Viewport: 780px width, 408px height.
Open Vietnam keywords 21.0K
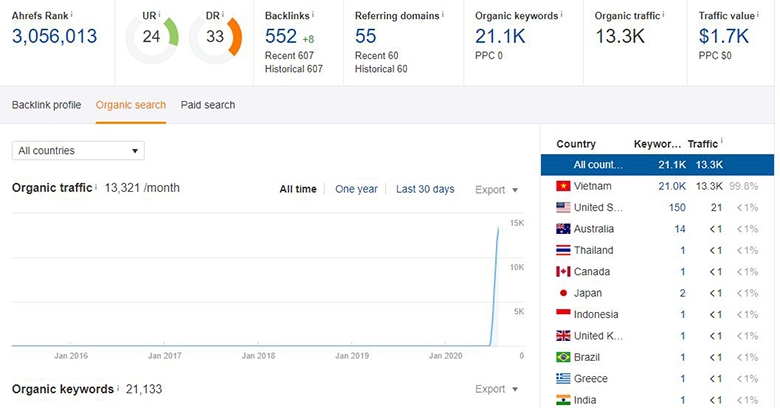coord(672,186)
